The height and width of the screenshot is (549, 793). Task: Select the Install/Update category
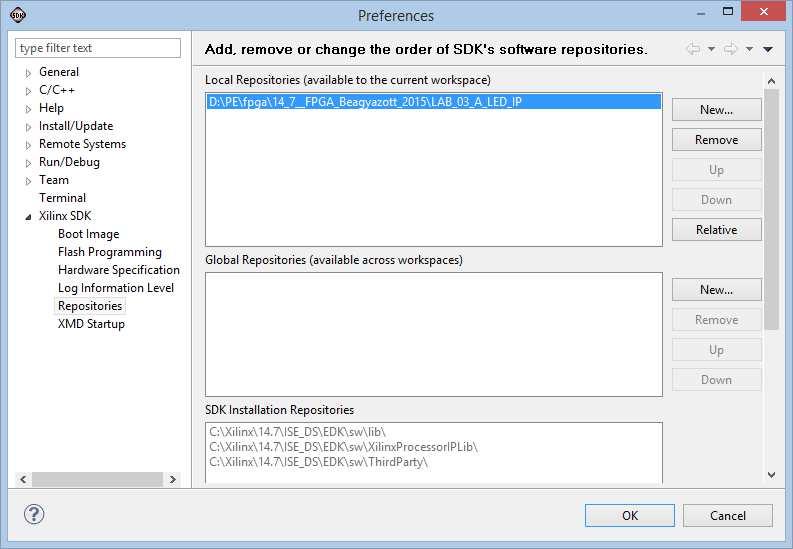pyautogui.click(x=76, y=126)
